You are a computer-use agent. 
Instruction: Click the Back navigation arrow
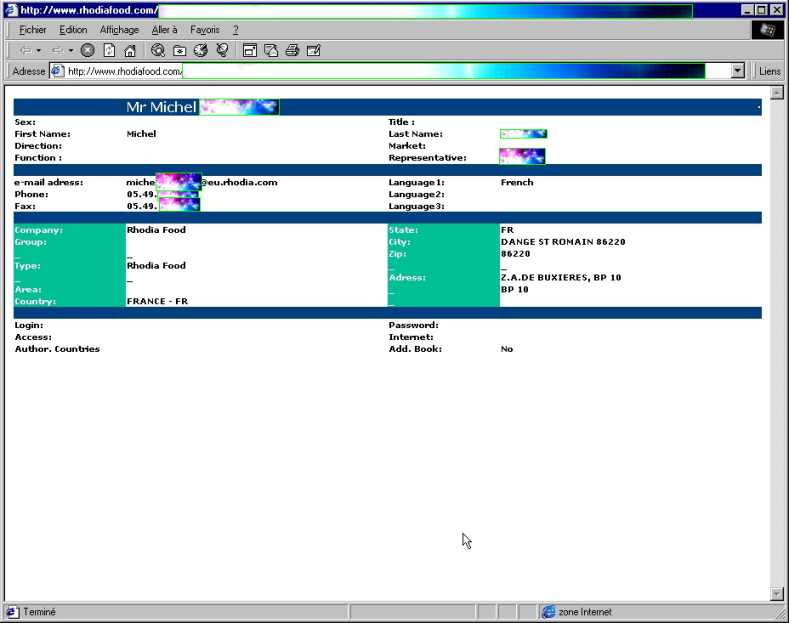25,50
